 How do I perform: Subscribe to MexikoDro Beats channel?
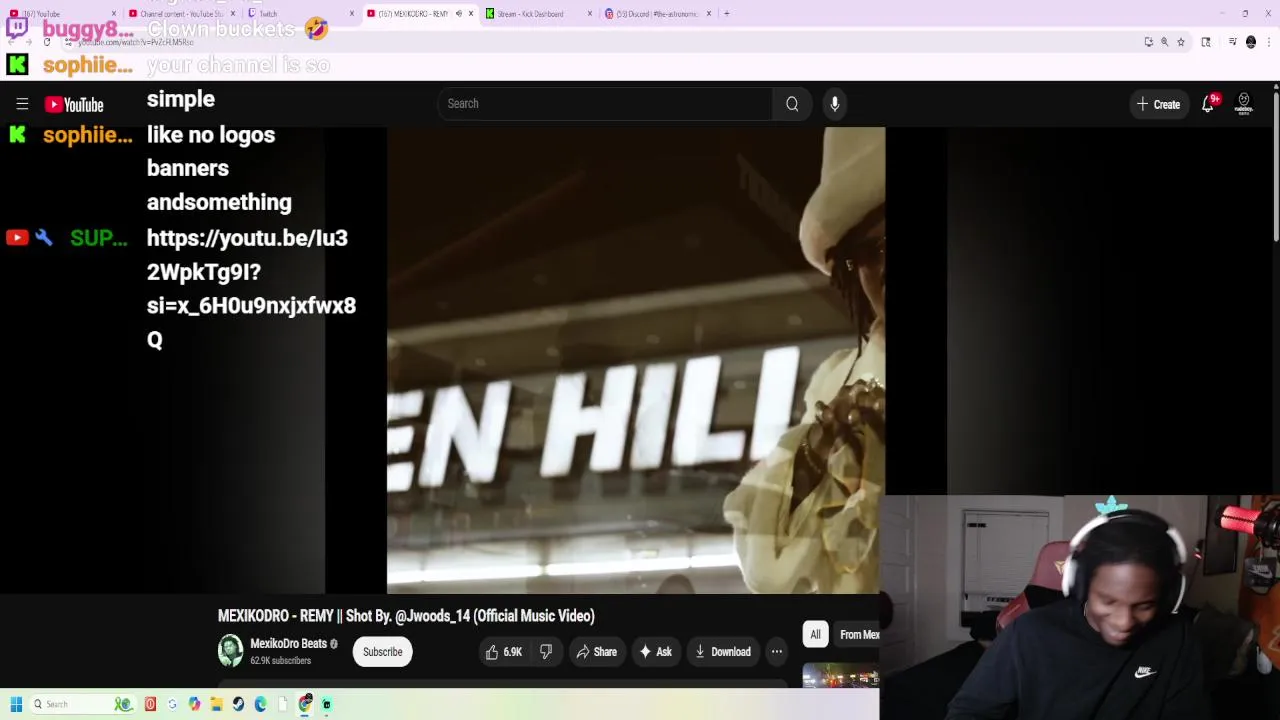coord(382,652)
